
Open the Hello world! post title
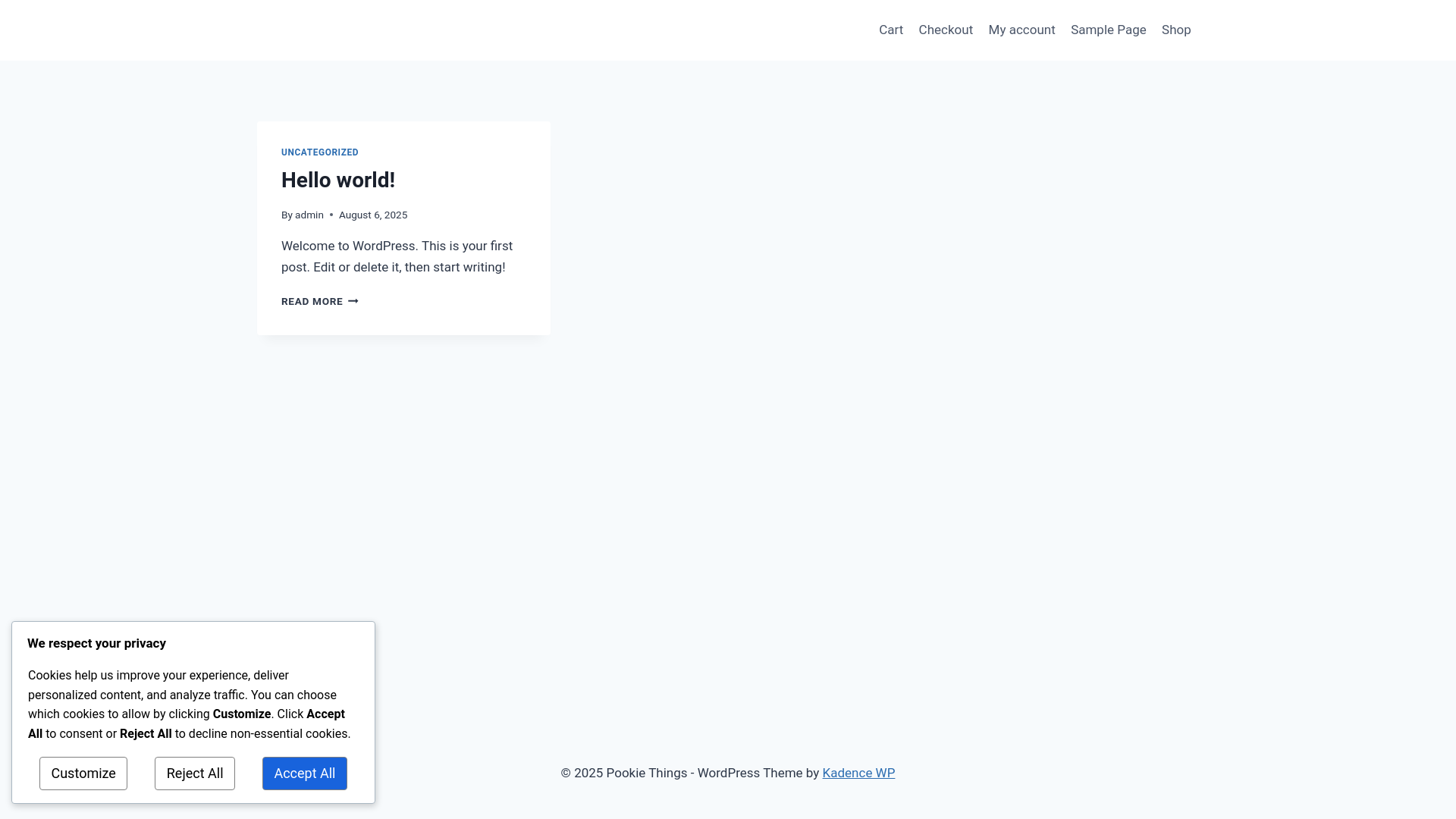(x=338, y=180)
